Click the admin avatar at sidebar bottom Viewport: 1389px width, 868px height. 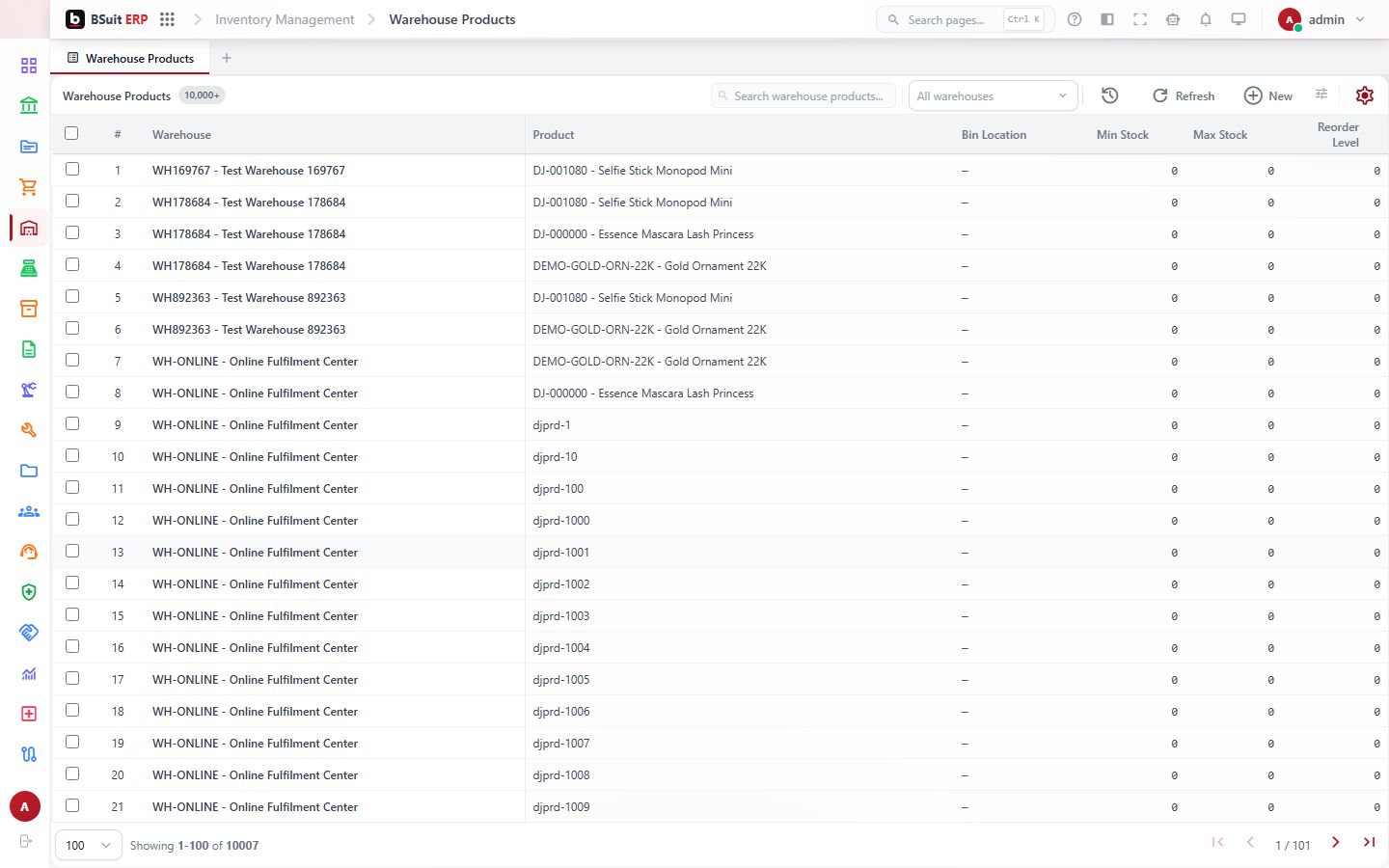[x=25, y=806]
